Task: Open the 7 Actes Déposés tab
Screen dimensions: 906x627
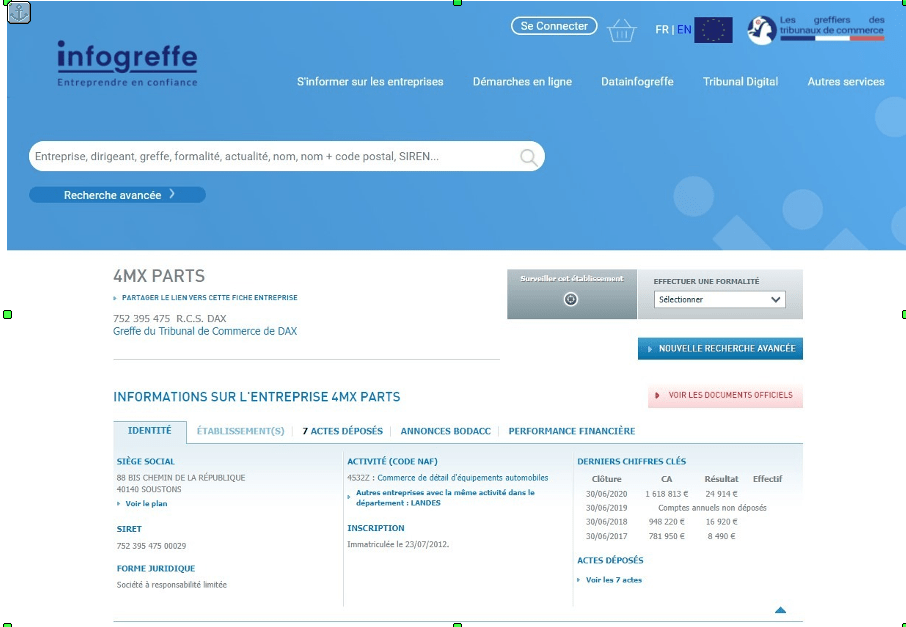Action: tap(342, 431)
